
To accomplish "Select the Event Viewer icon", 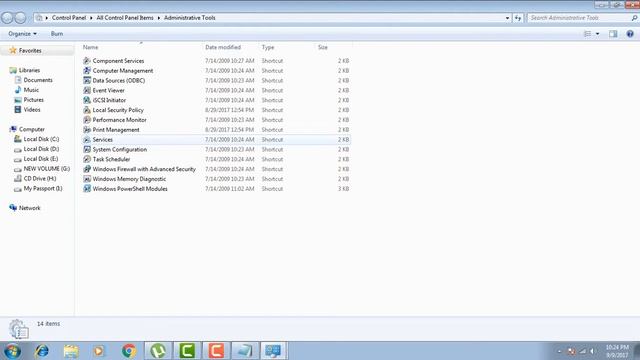I will [x=87, y=90].
